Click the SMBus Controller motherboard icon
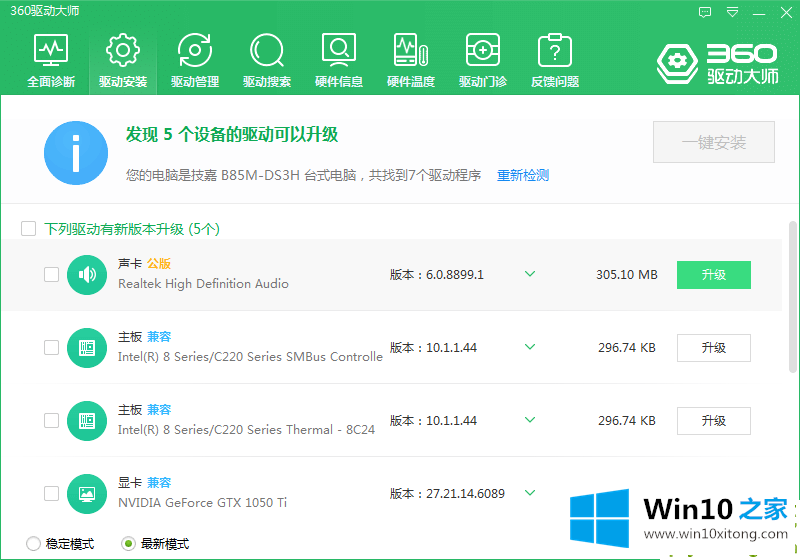Viewport: 800px width, 560px height. click(x=87, y=348)
